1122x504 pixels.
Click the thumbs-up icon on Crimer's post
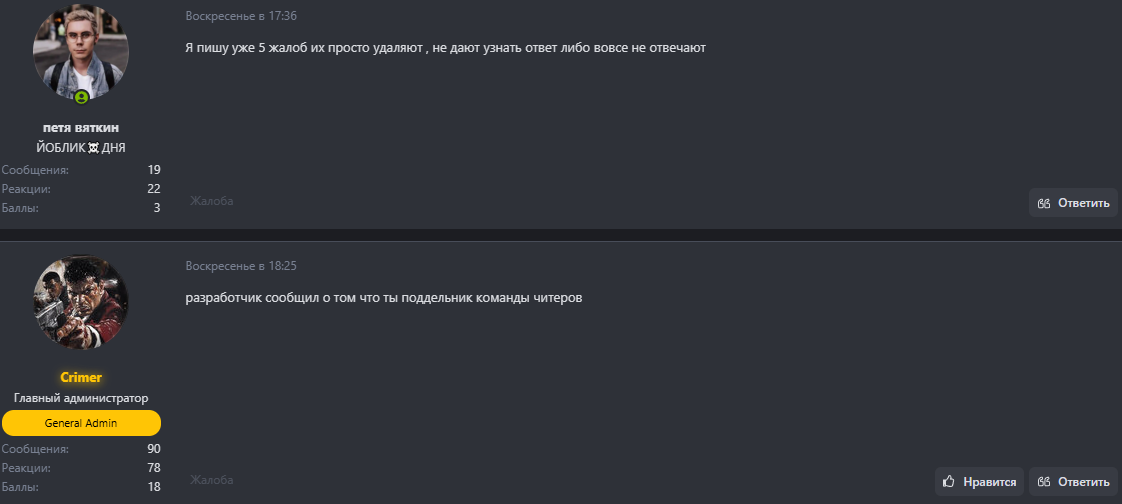[949, 482]
